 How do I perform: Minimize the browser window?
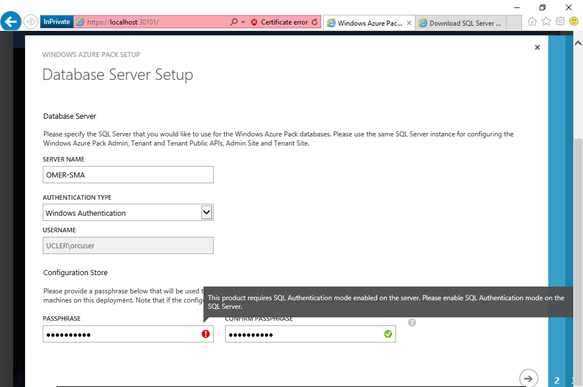(x=517, y=7)
